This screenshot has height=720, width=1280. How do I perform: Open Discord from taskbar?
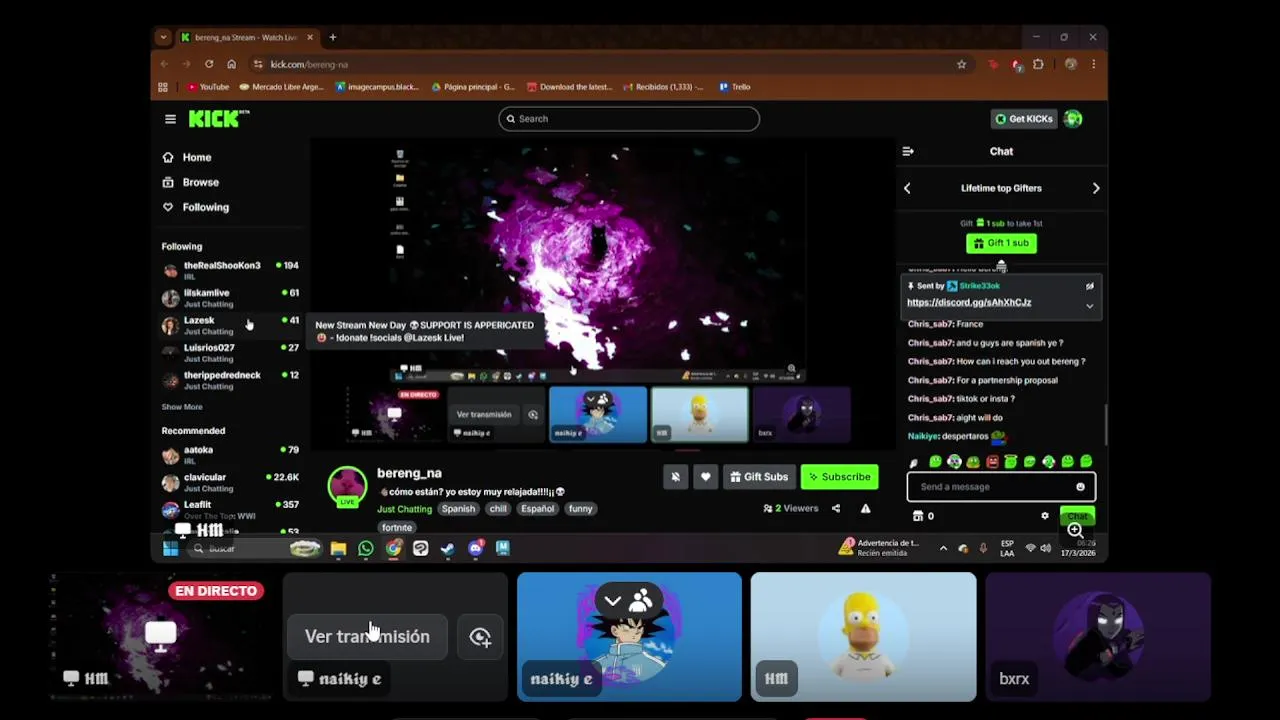point(476,548)
